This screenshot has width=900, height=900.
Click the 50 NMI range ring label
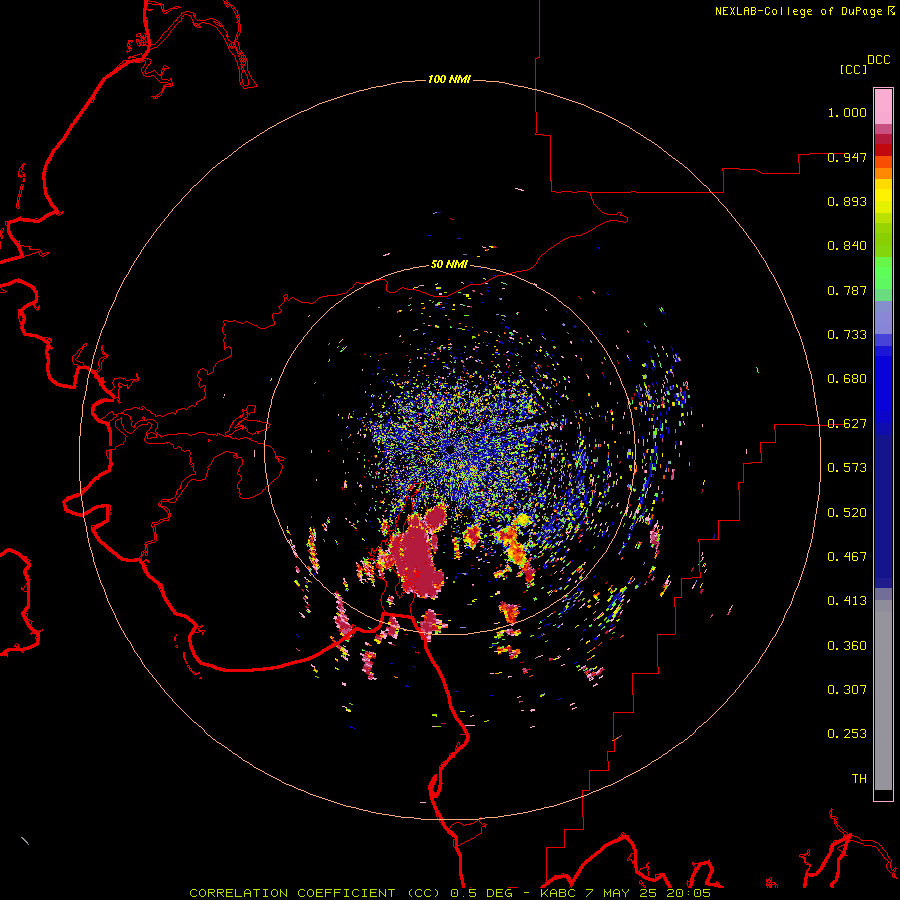coord(449,265)
